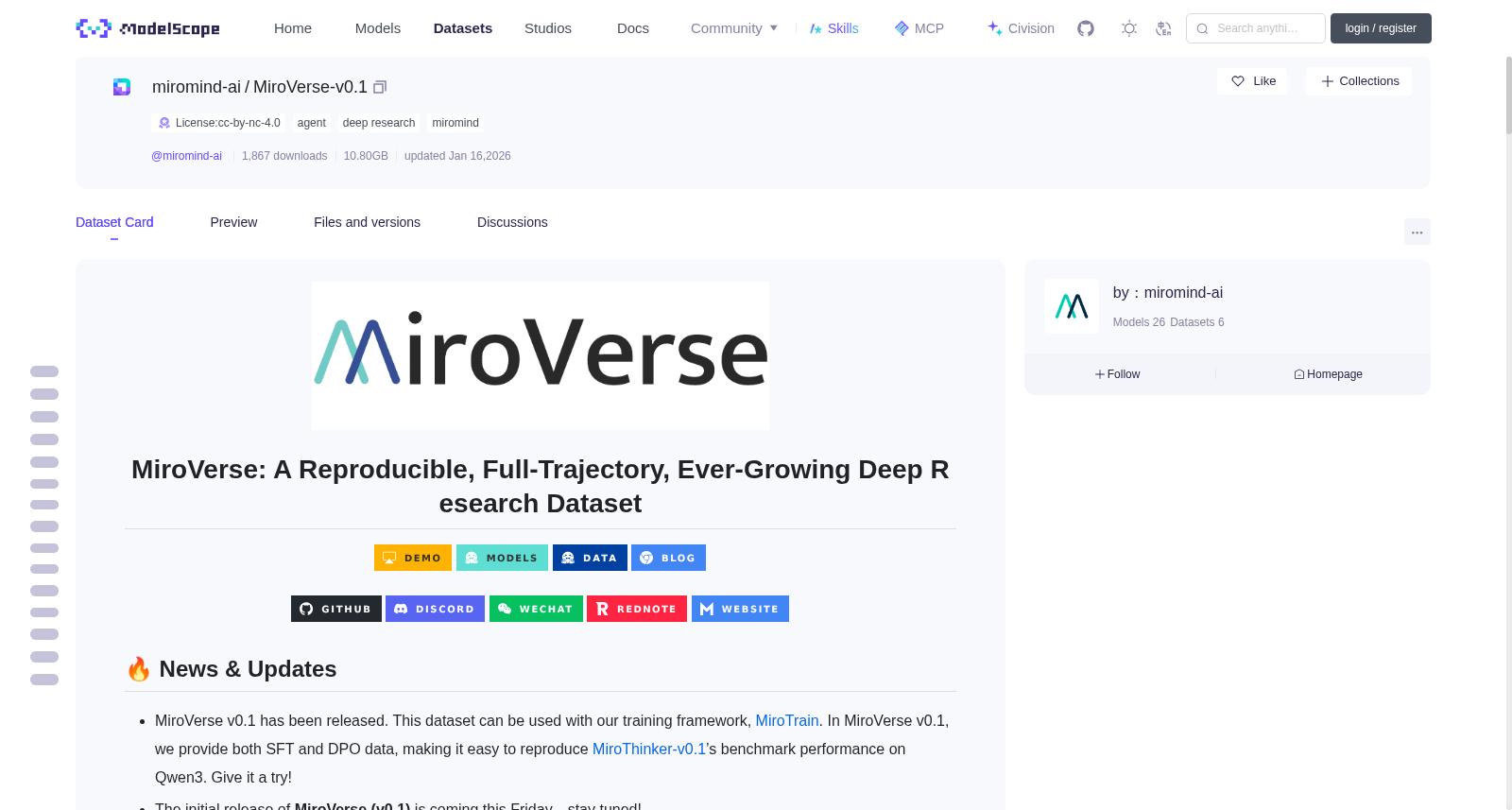Open the GITHUB badge

336,609
